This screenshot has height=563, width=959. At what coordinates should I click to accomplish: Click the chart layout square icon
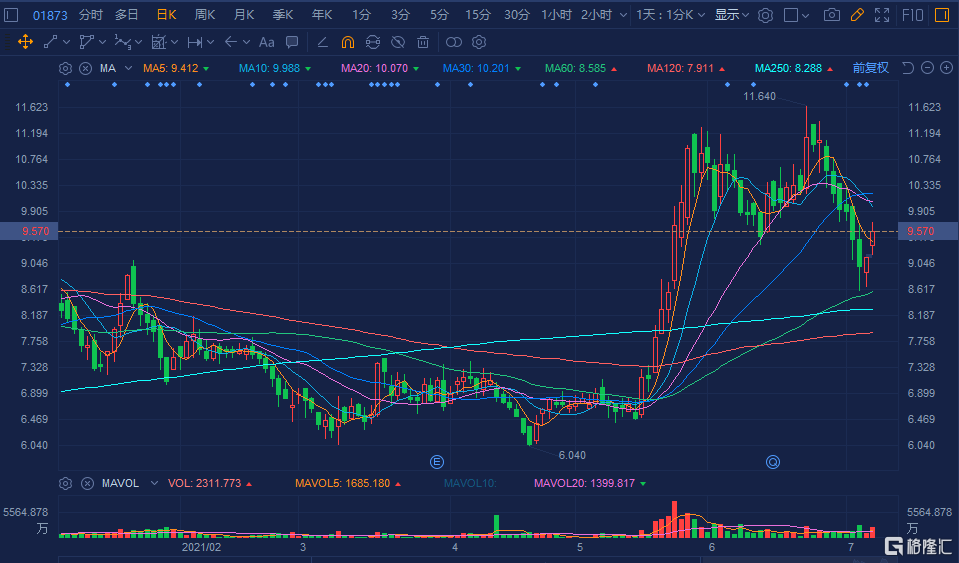pos(791,15)
